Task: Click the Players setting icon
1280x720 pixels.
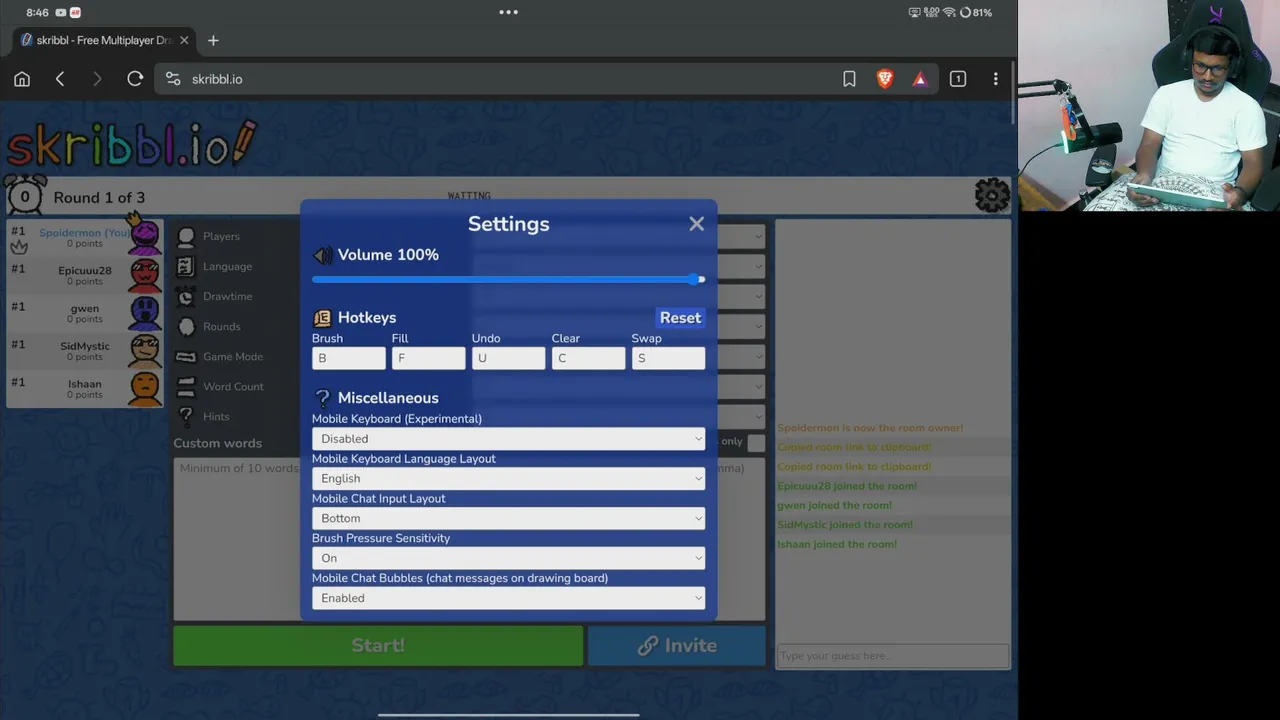Action: click(186, 237)
